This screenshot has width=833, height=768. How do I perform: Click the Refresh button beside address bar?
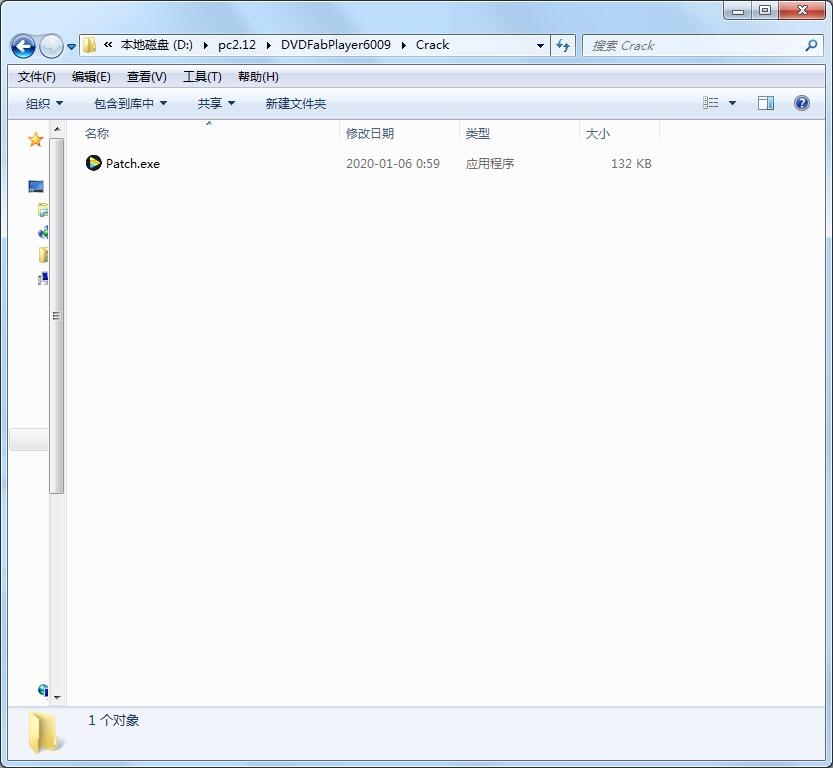coord(563,46)
